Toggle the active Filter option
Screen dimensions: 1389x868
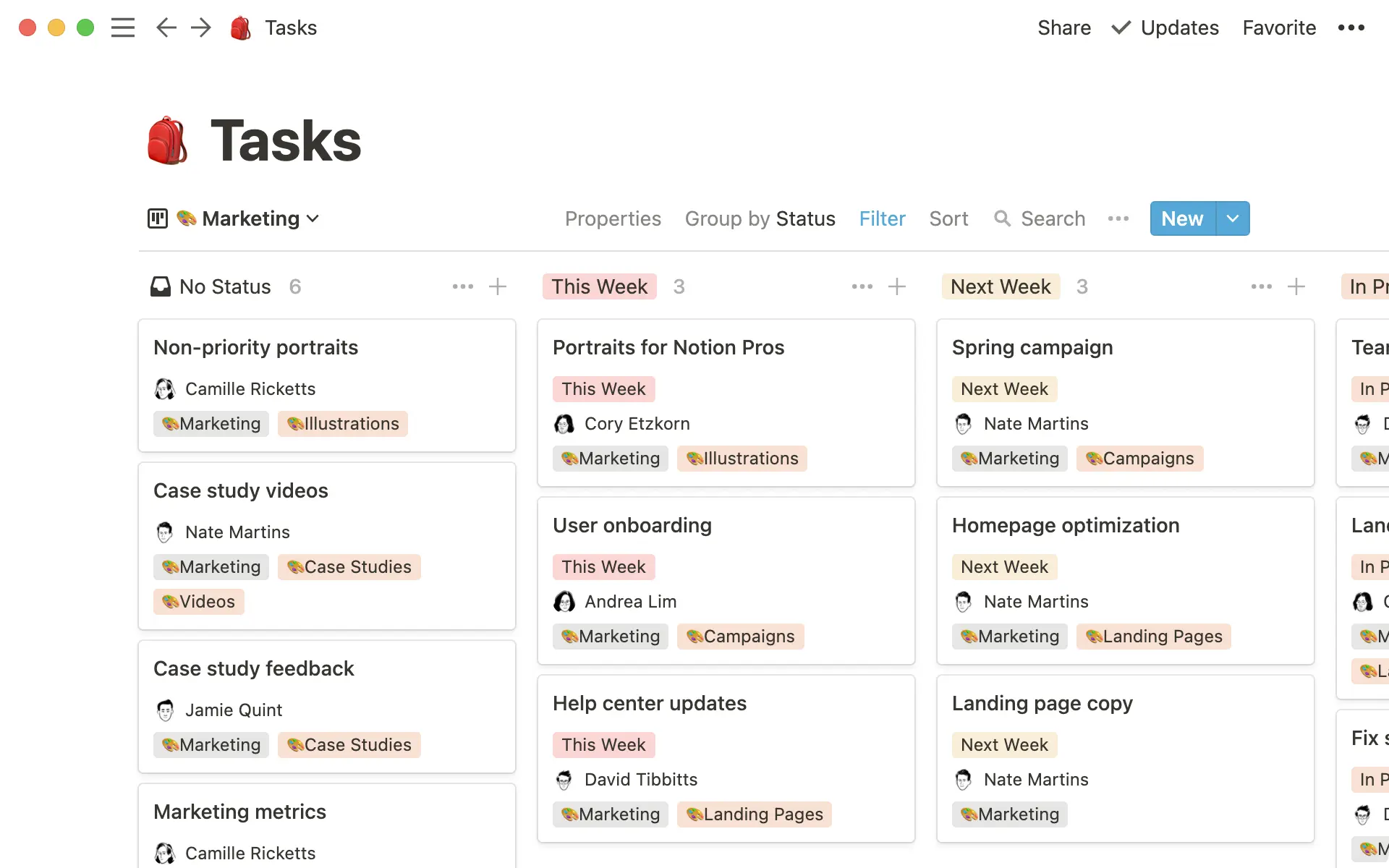point(882,218)
